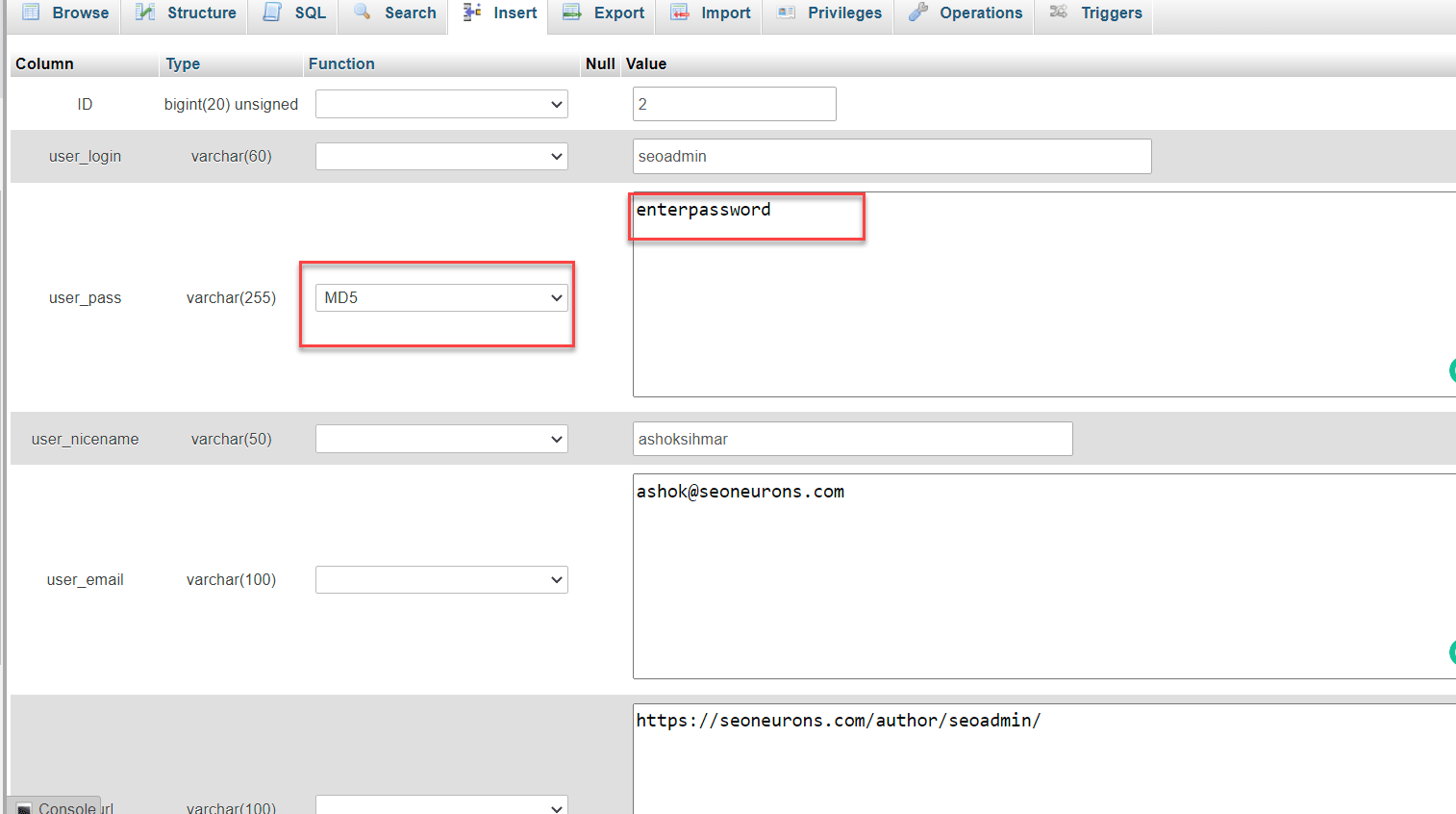Image resolution: width=1456 pixels, height=814 pixels.
Task: Click the Column header label
Action: [x=44, y=64]
